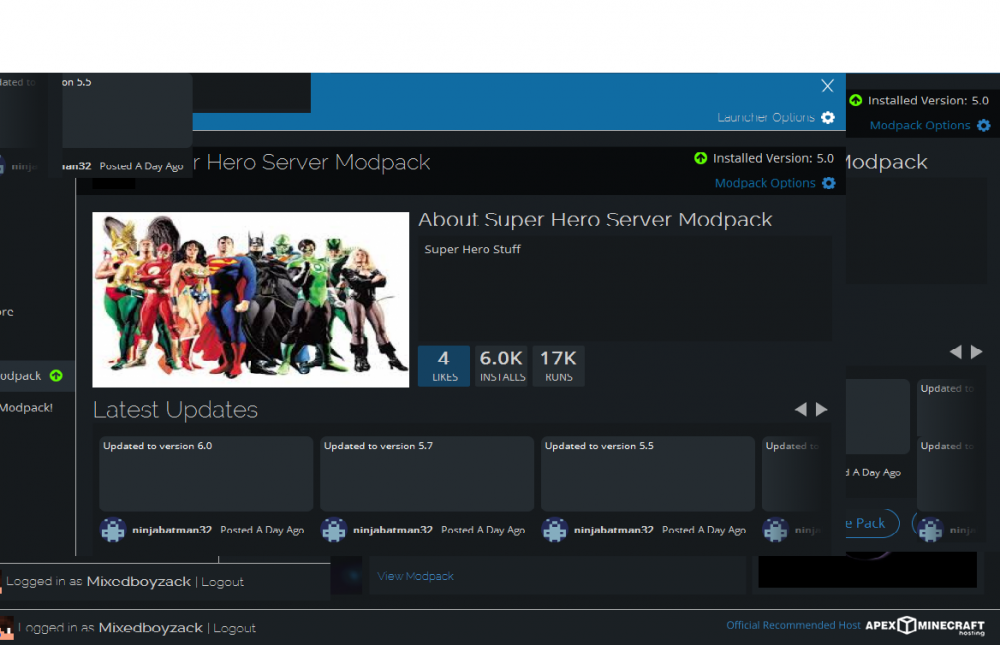Click the 4 Likes button
Screen dimensions: 1000x645
[444, 366]
